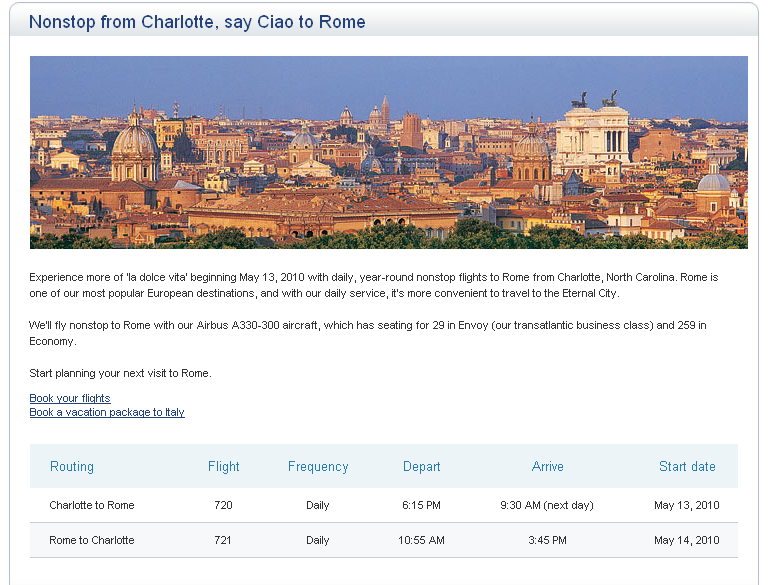Click the 'Frequency' column header
Image resolution: width=770 pixels, height=585 pixels.
pyautogui.click(x=318, y=466)
